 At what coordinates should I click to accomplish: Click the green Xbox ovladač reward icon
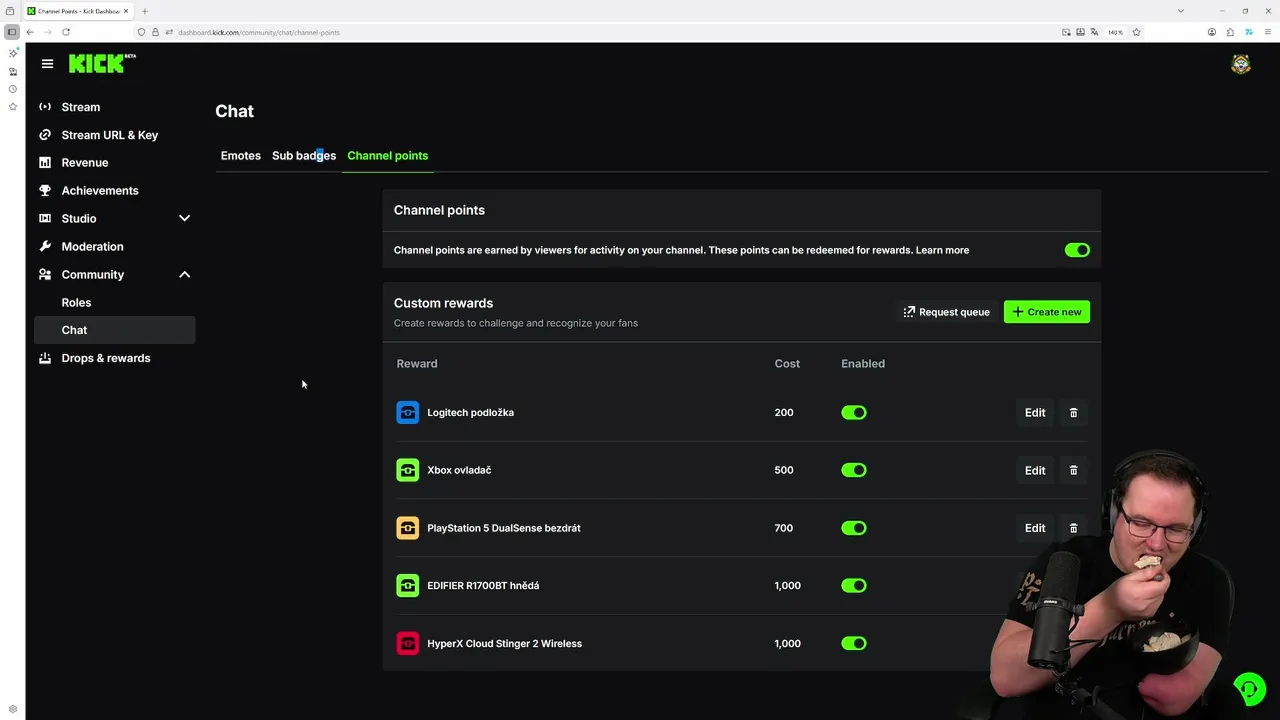[407, 470]
